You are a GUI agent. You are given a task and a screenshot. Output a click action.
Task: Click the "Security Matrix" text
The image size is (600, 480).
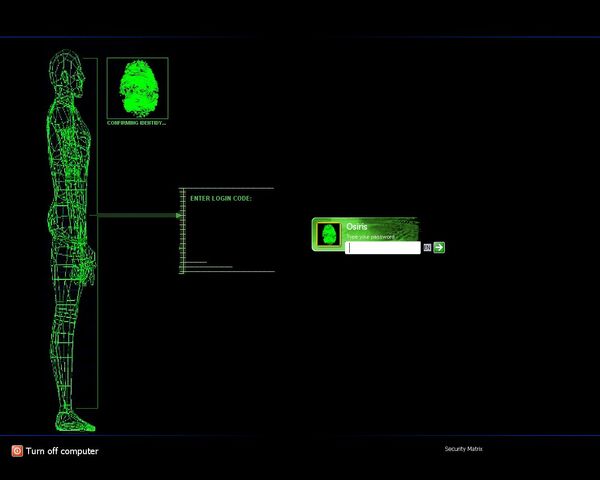tap(463, 449)
